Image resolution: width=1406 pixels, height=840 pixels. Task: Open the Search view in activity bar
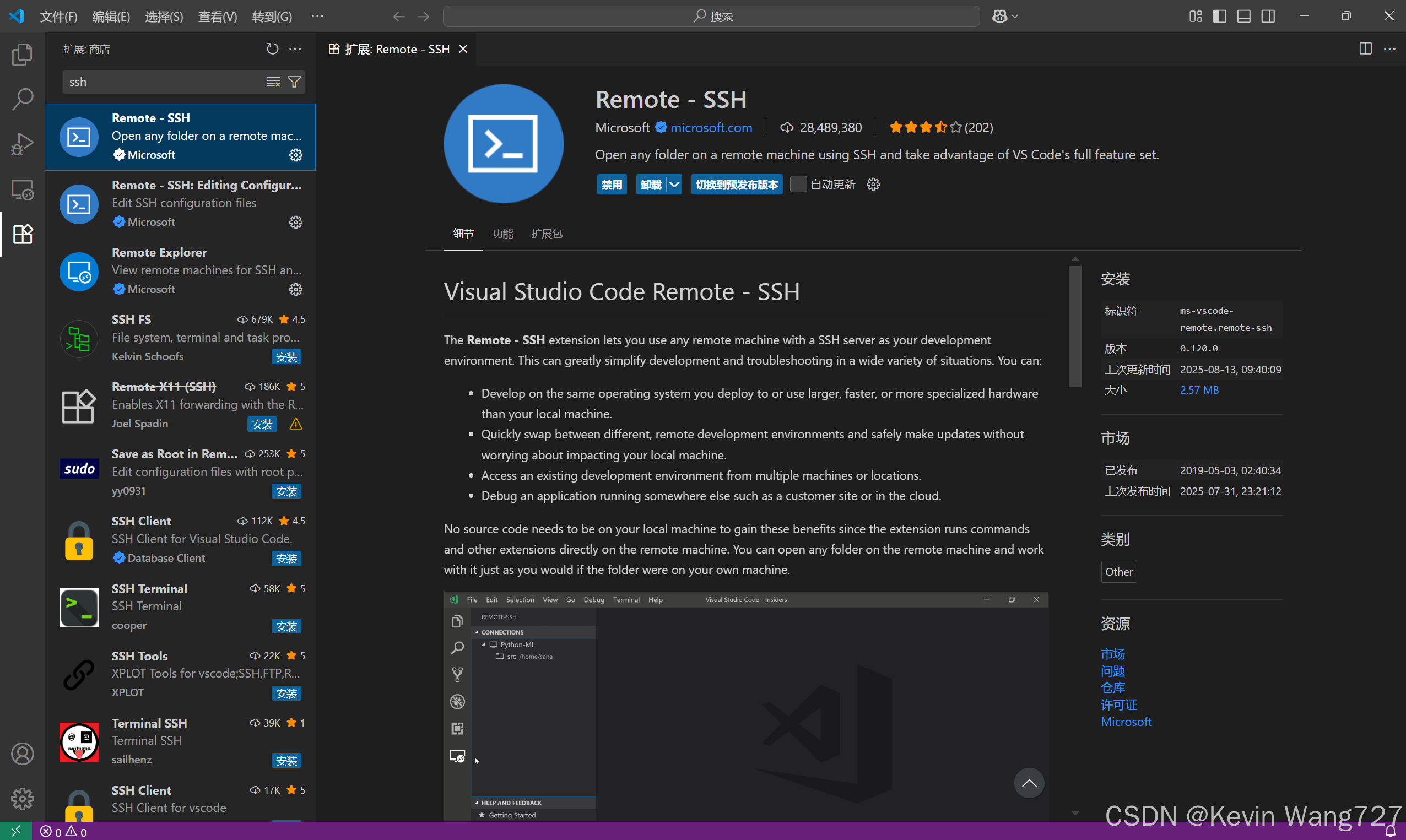[22, 99]
